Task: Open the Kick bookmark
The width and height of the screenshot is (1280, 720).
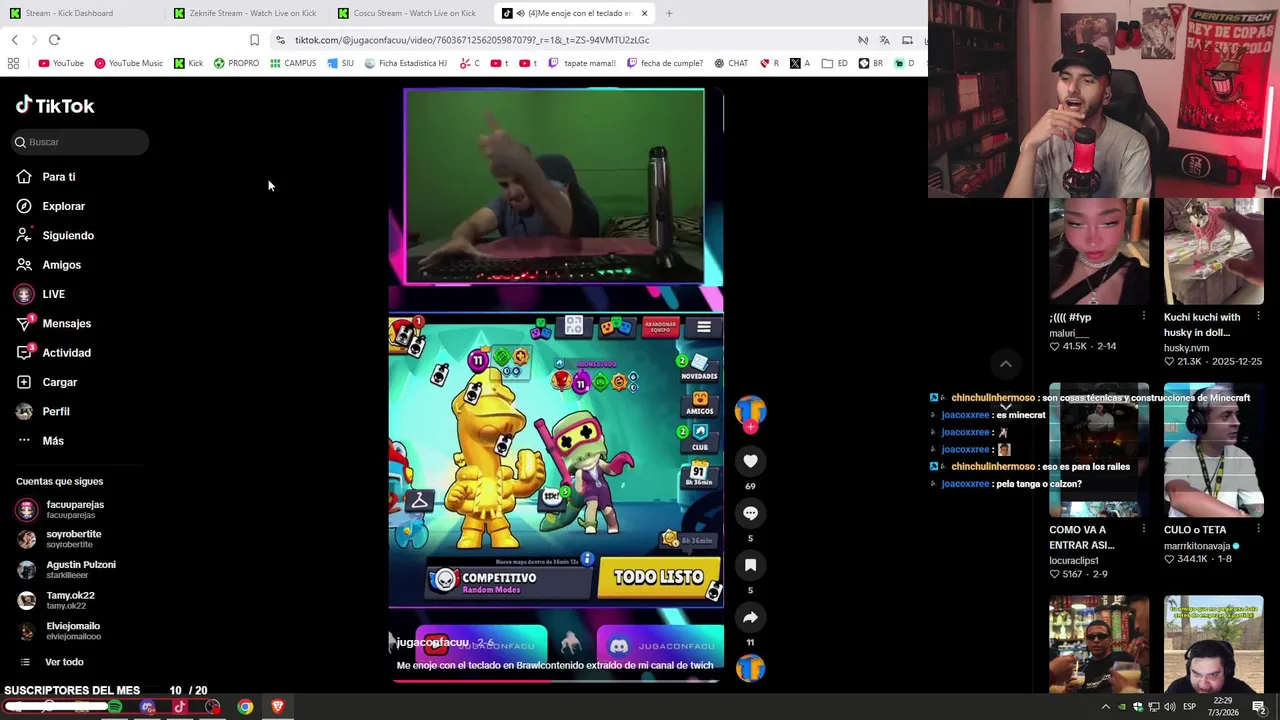Action: tap(188, 63)
